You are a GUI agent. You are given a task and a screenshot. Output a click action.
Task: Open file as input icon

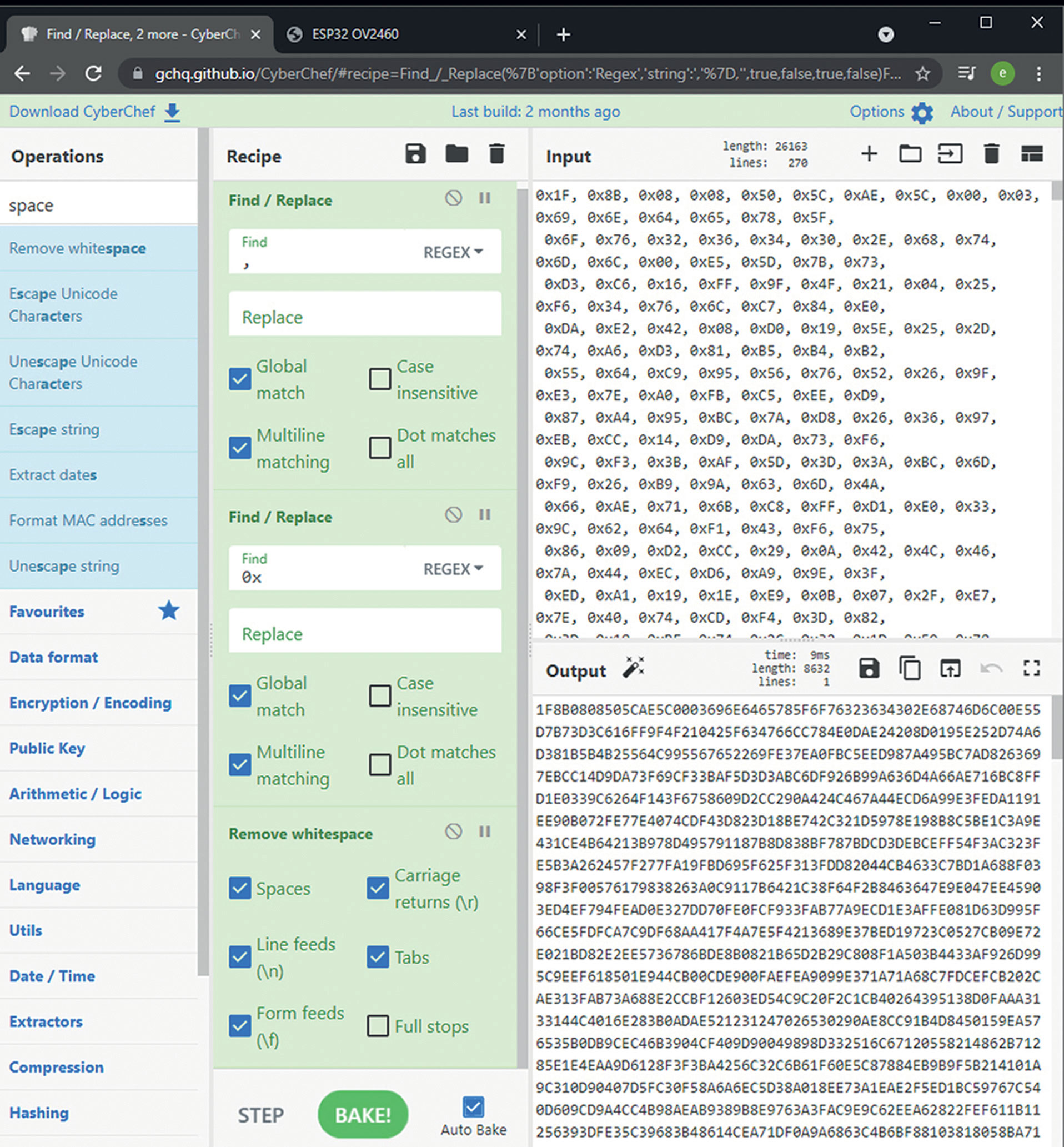pyautogui.click(x=950, y=154)
